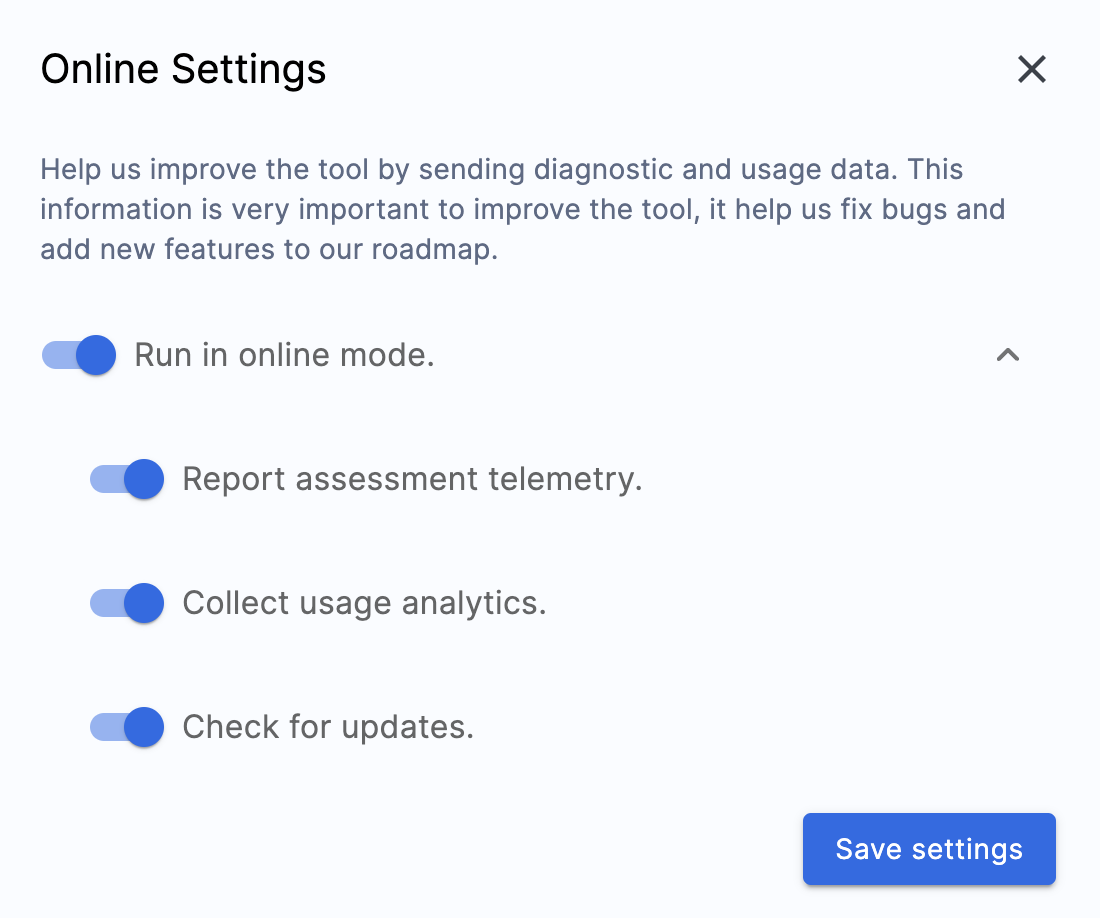Switch off assessment telemetry reporting
The width and height of the screenshot is (1100, 918).
pos(126,479)
